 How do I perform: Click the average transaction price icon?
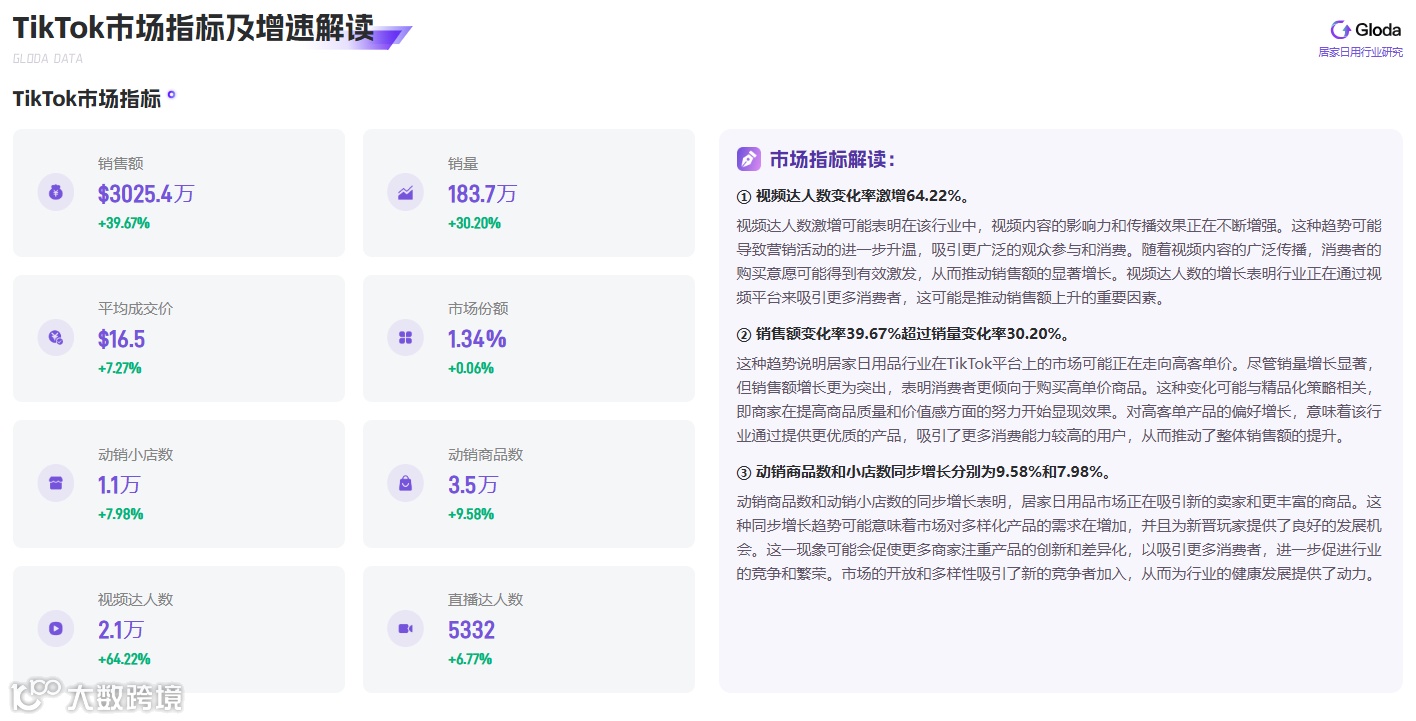[56, 338]
